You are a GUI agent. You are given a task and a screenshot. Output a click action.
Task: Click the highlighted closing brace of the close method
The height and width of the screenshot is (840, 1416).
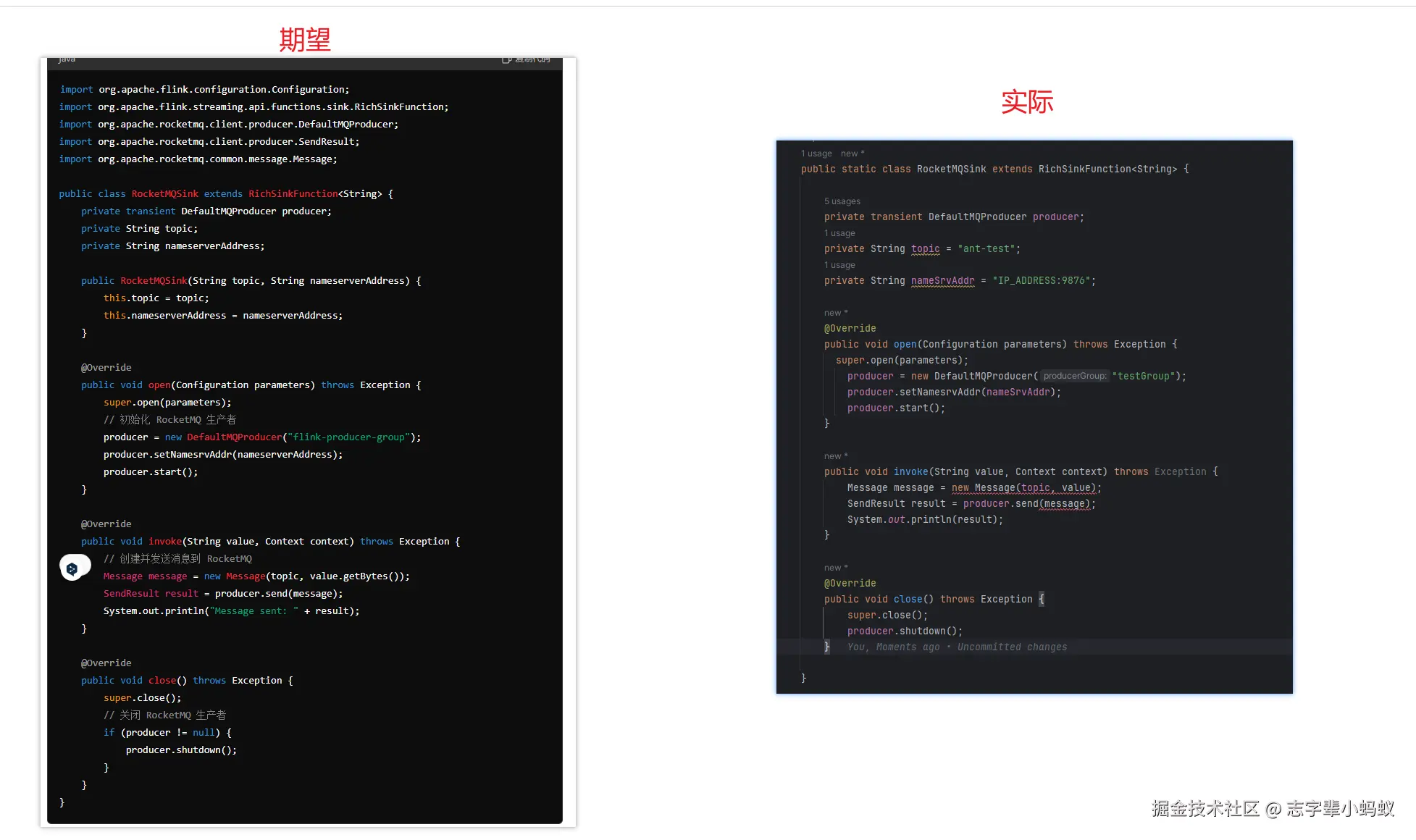[x=826, y=647]
